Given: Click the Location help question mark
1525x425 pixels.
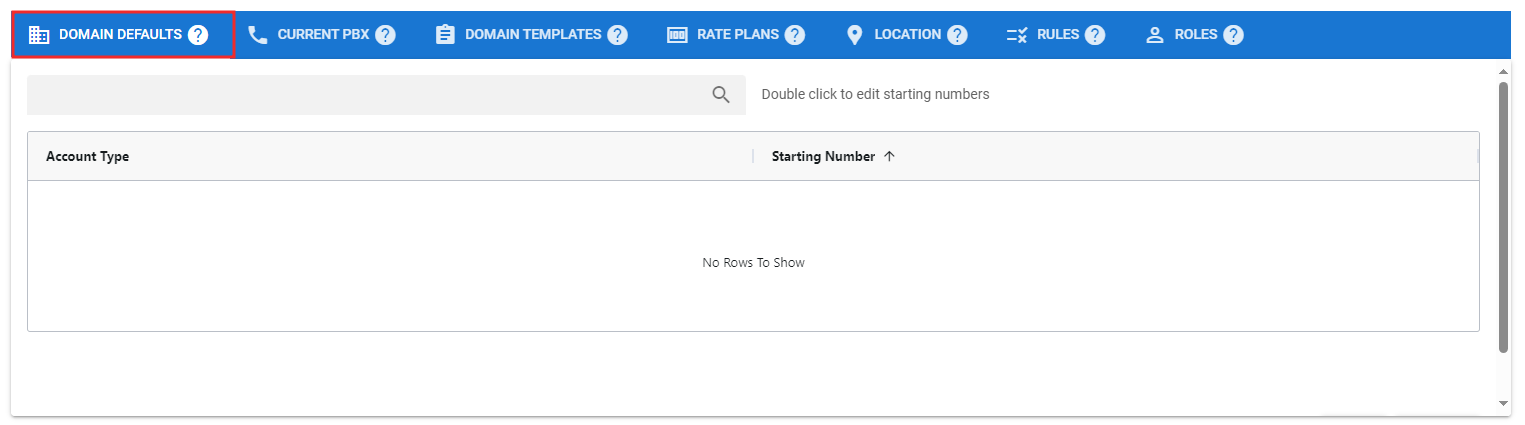Looking at the screenshot, I should click(957, 35).
